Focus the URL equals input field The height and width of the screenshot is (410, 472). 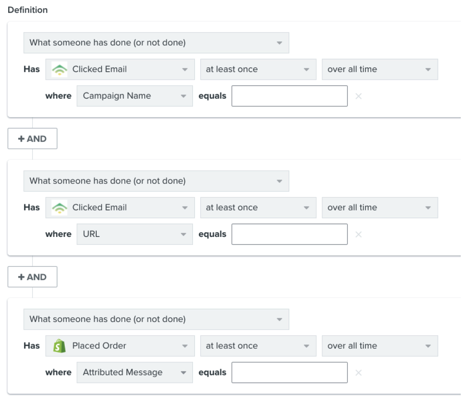pyautogui.click(x=290, y=234)
